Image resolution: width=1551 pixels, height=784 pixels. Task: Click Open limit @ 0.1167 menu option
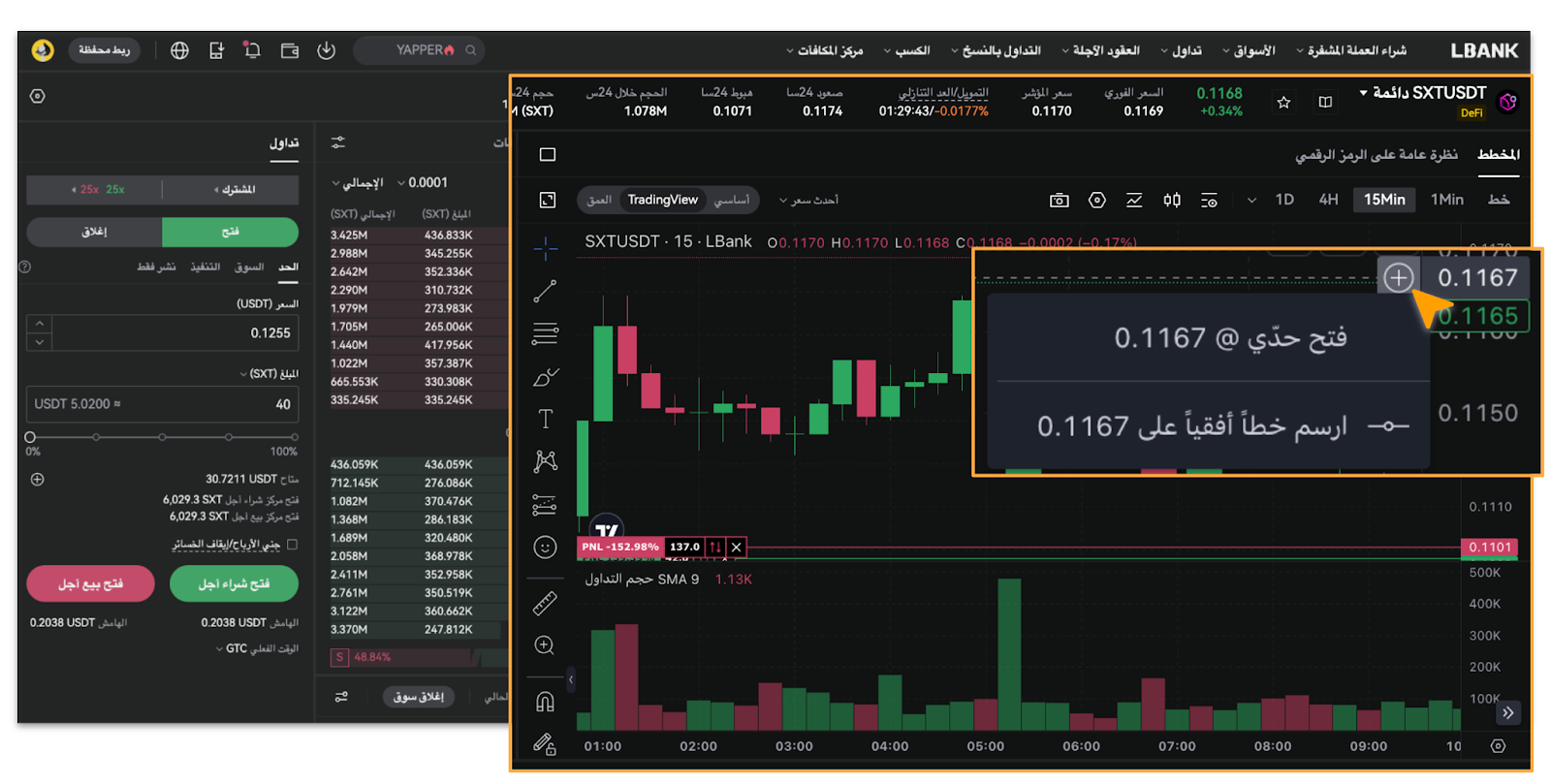[x=1209, y=337]
